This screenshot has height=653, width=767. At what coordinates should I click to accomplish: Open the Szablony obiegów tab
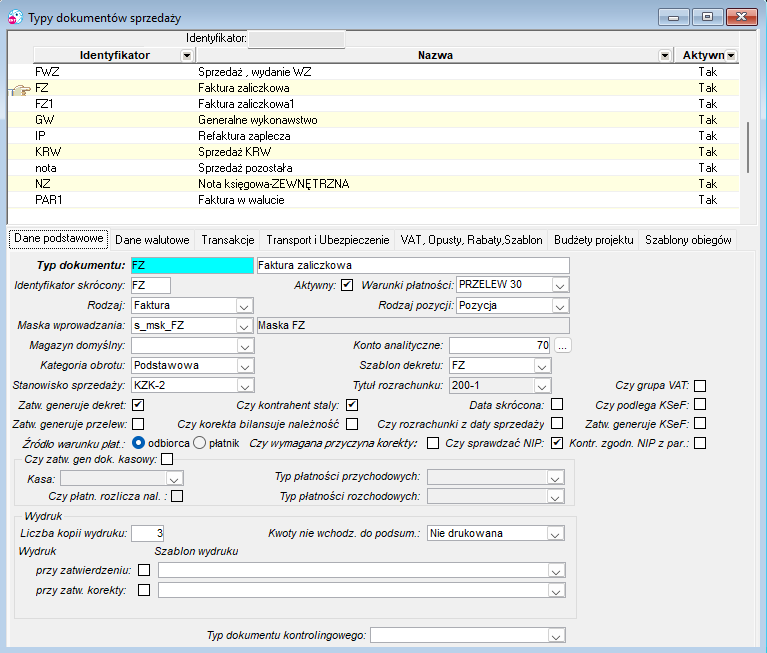tap(688, 240)
